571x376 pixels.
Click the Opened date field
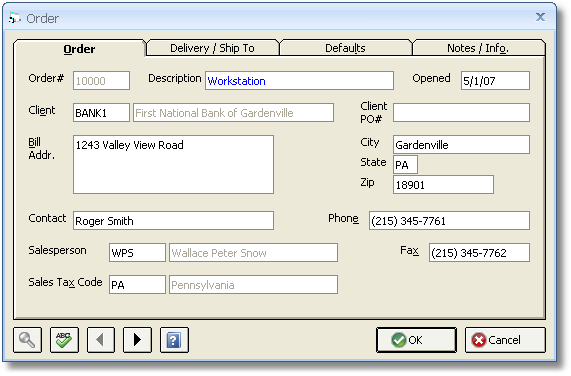tap(495, 80)
